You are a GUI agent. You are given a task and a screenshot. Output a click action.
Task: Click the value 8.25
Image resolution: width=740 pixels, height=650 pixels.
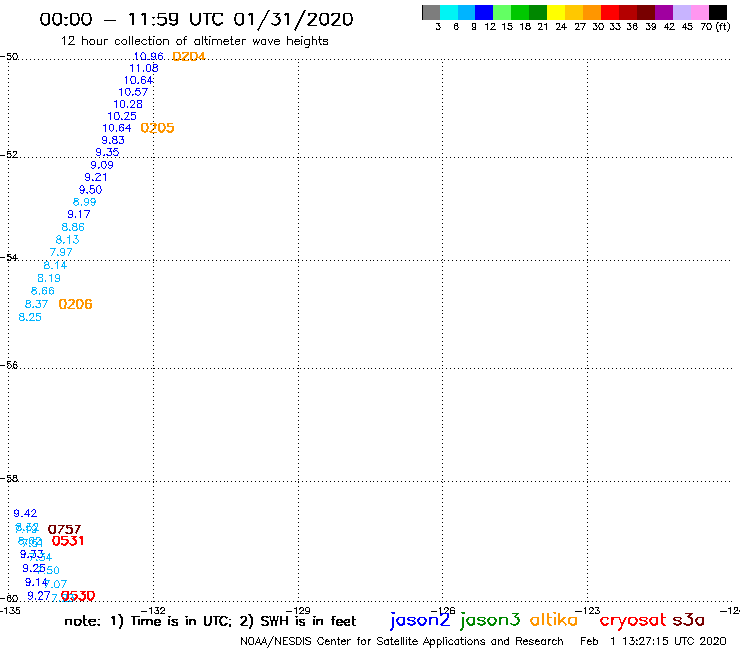click(x=30, y=317)
